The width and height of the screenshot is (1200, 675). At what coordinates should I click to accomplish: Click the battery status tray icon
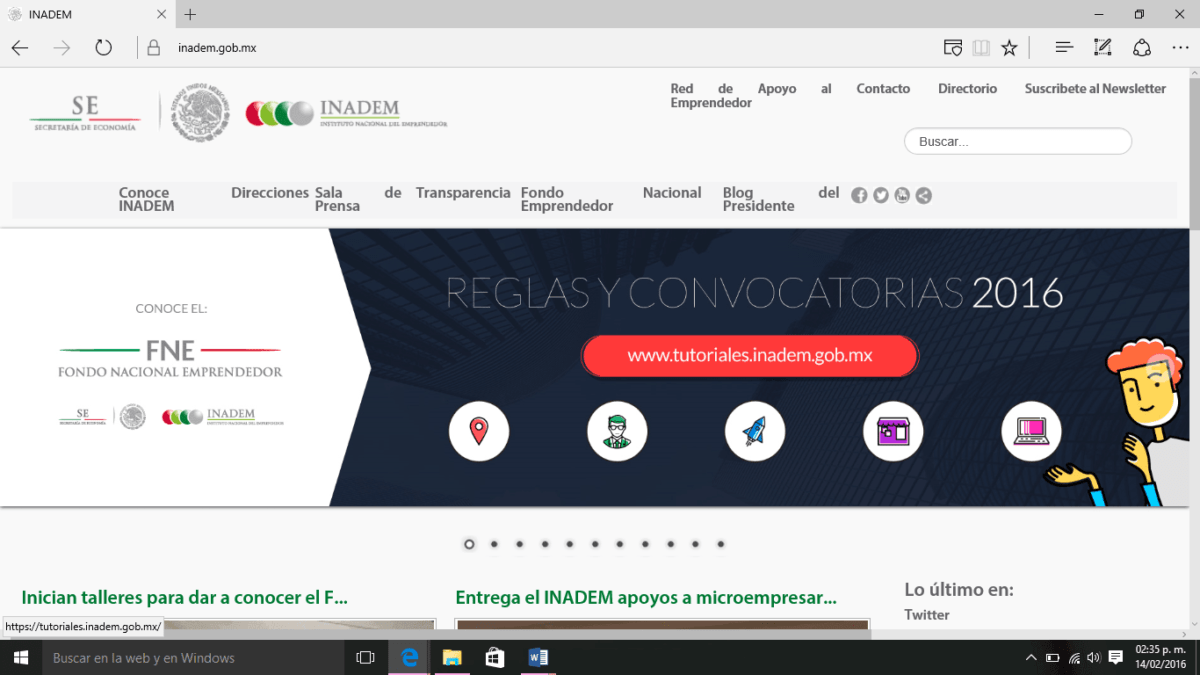coord(1052,658)
